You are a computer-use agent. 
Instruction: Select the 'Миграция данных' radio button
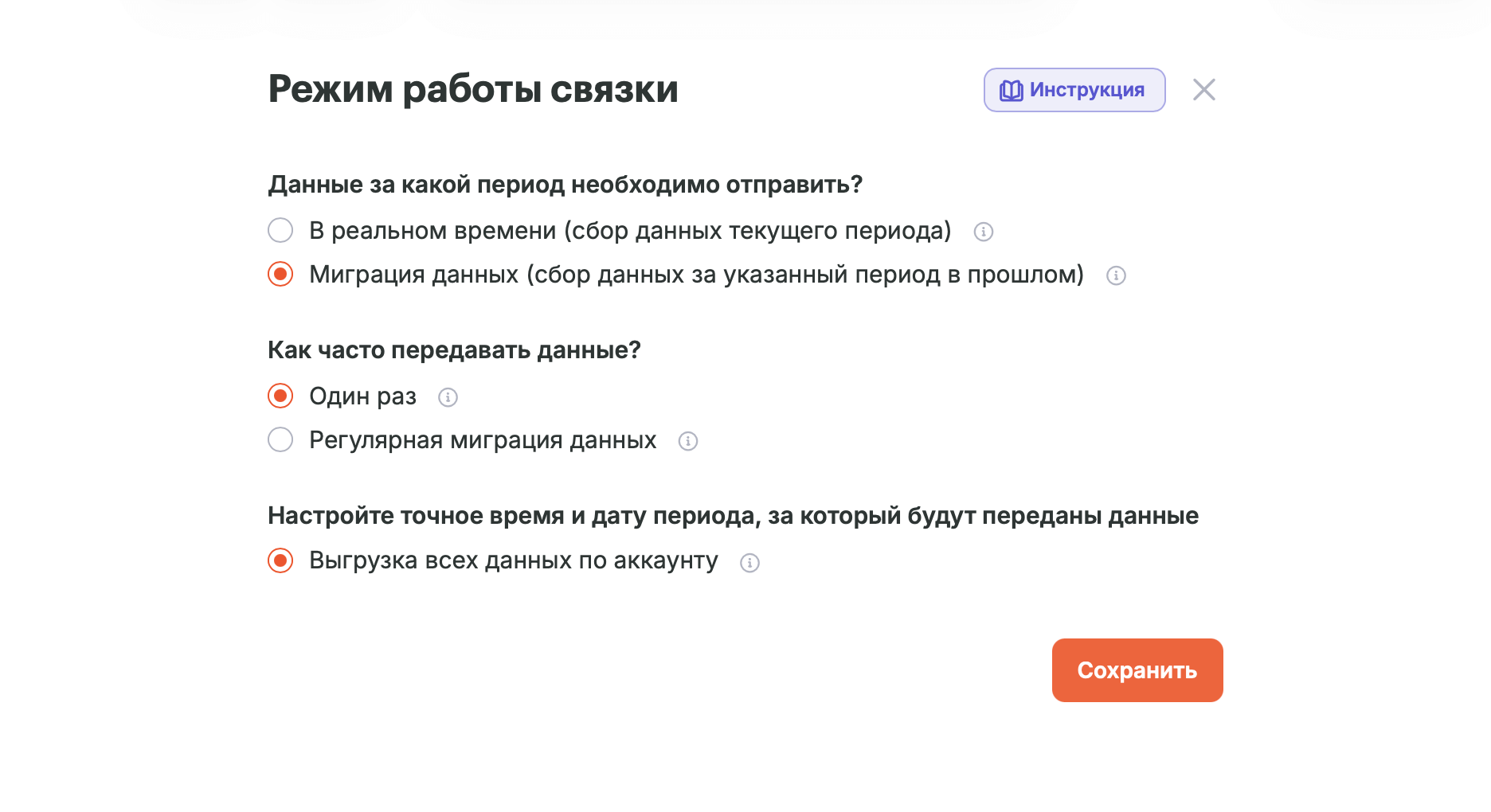coord(280,275)
